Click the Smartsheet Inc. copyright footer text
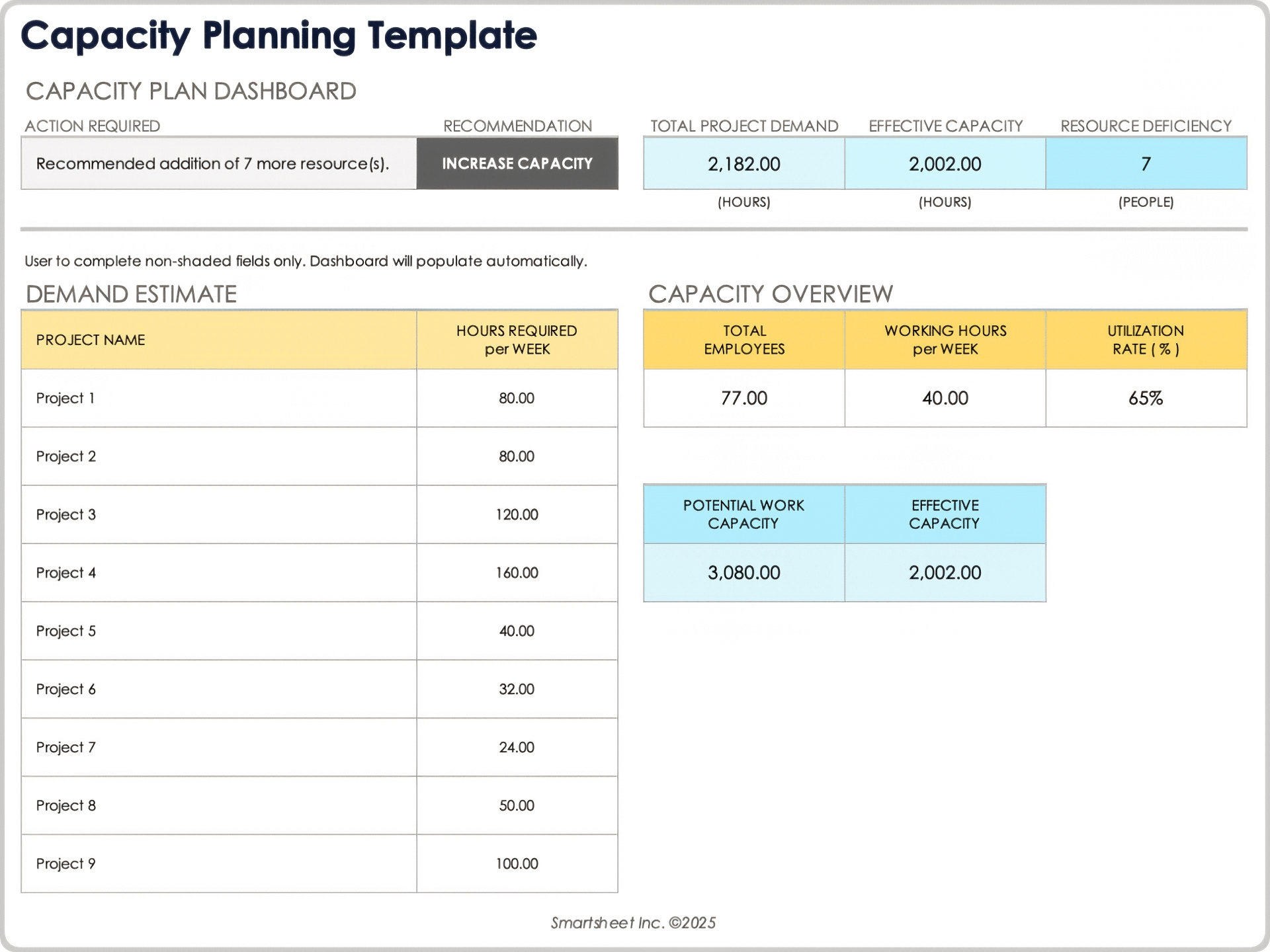1270x952 pixels. (x=633, y=923)
